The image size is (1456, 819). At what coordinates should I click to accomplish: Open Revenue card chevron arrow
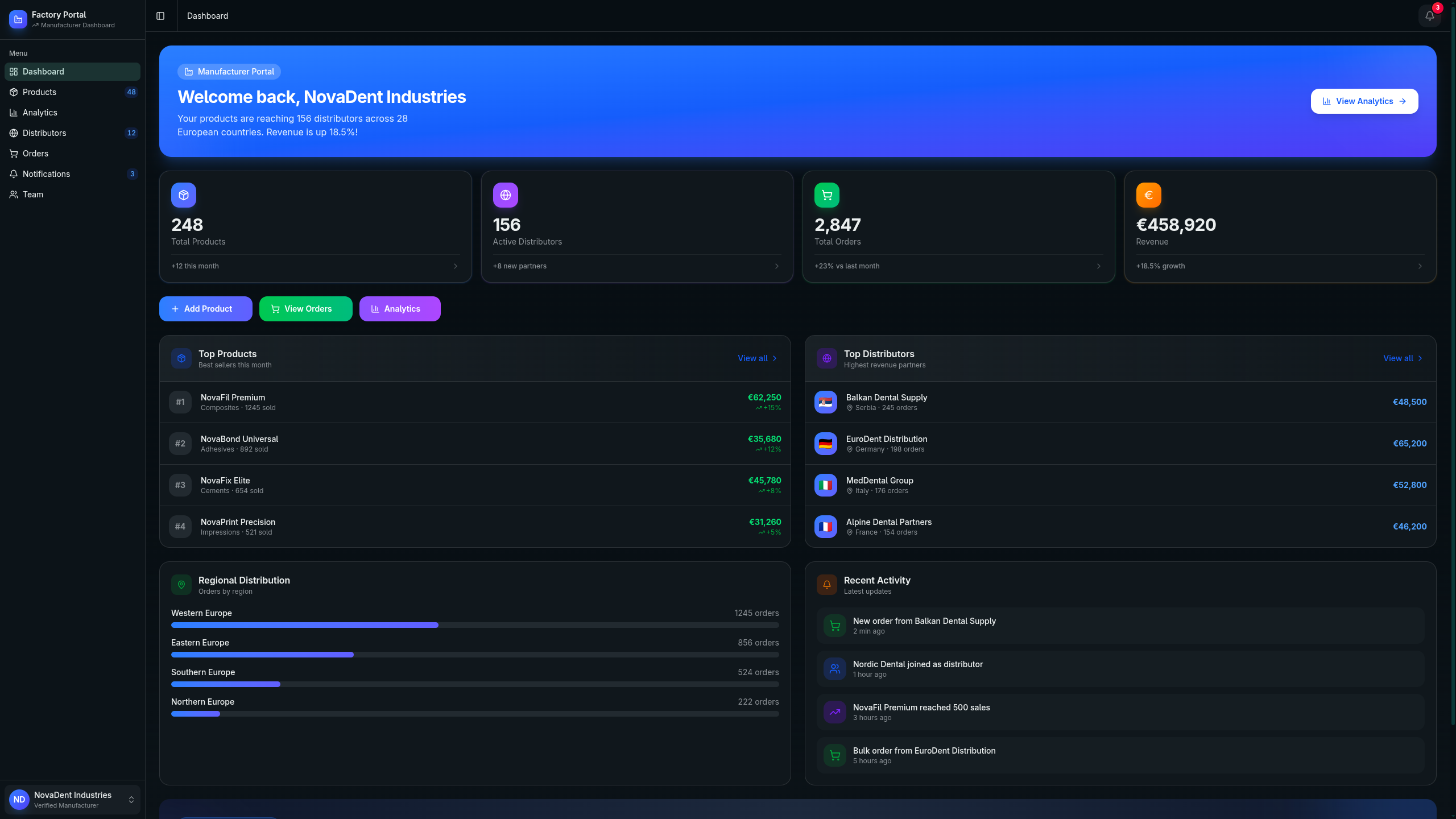click(1420, 266)
